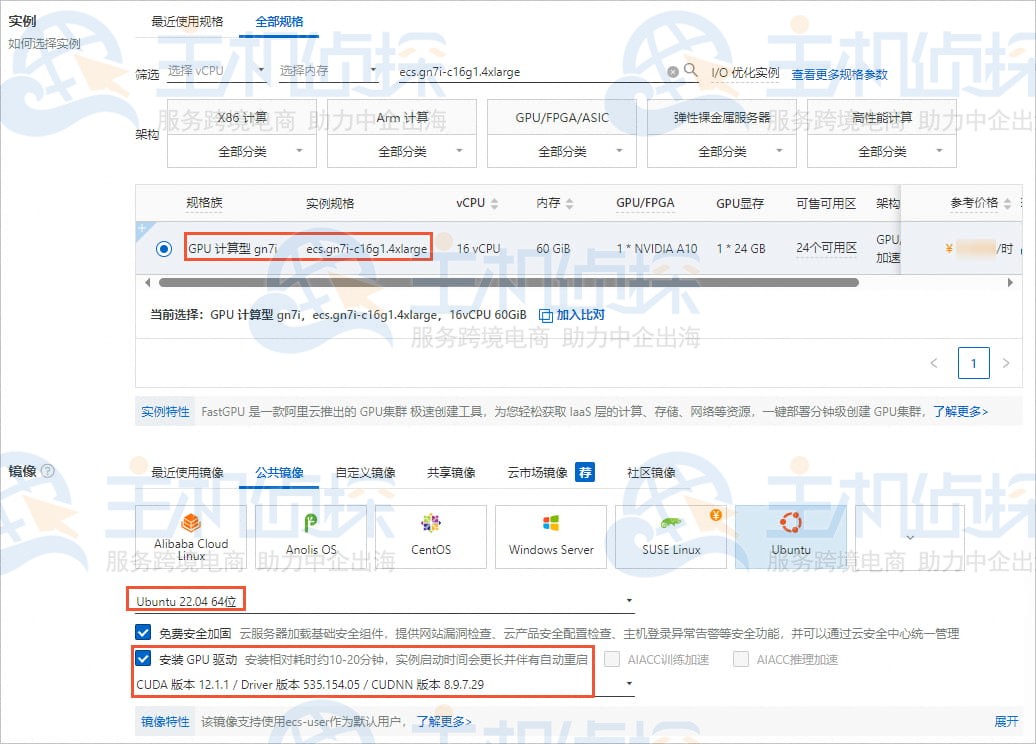
Task: Select the Alibaba Cloud Linux image icon
Action: click(x=191, y=536)
